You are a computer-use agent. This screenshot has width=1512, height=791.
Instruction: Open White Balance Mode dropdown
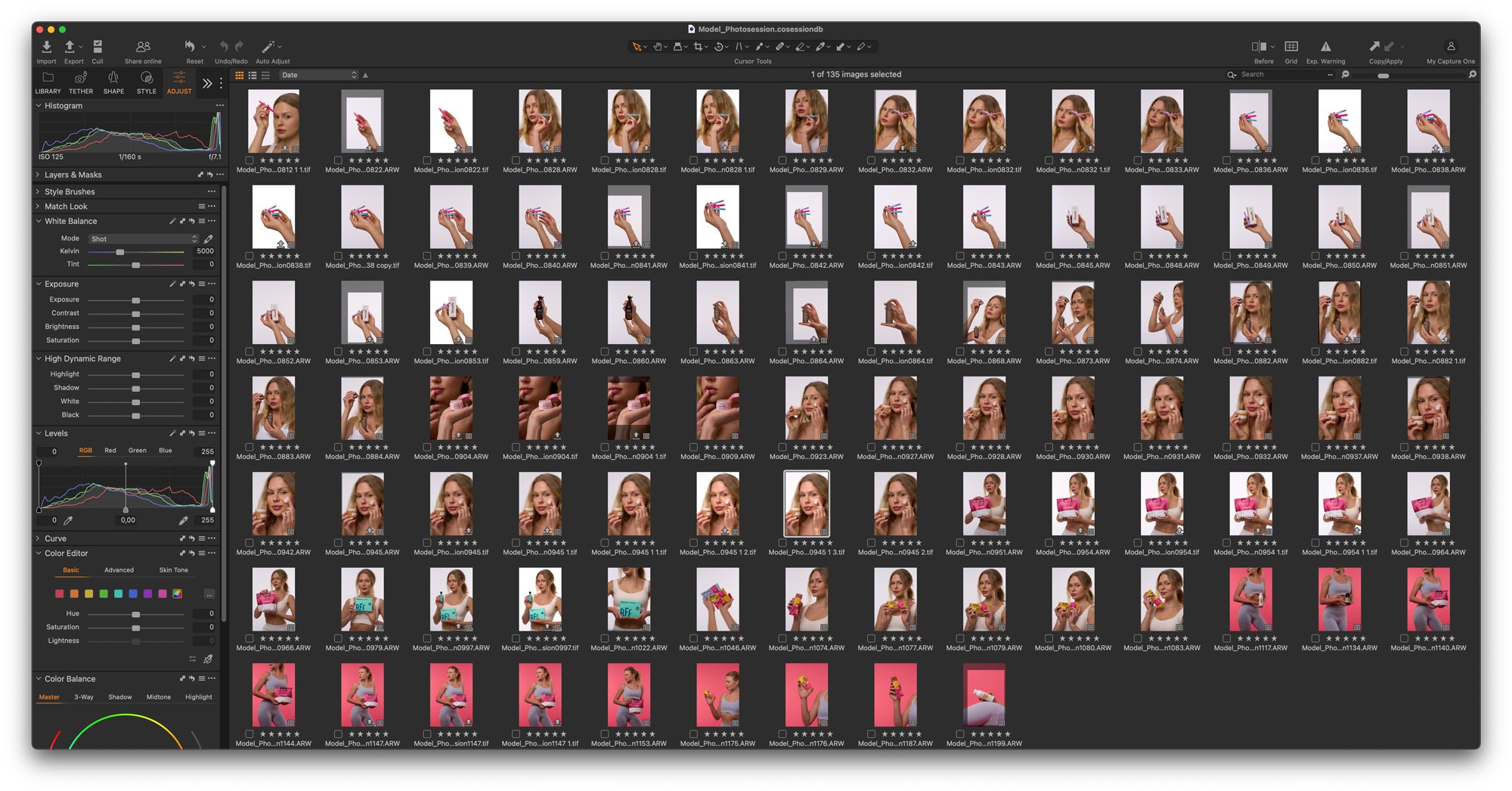143,239
